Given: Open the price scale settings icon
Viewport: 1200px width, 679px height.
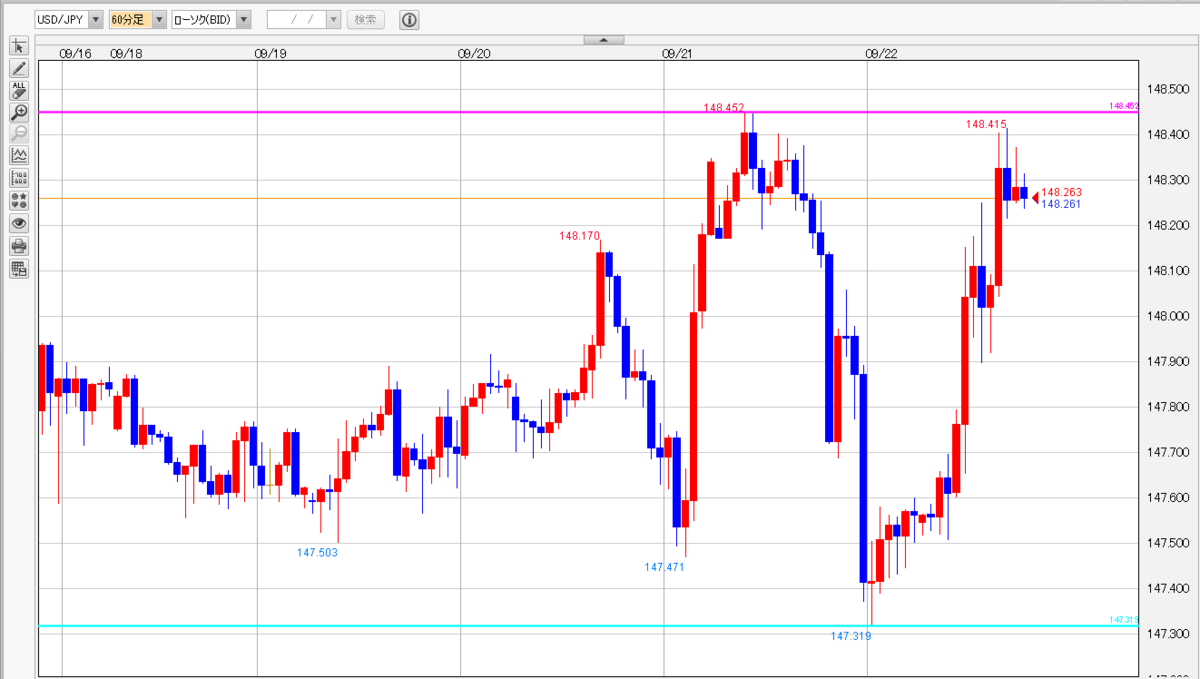Looking at the screenshot, I should (19, 178).
